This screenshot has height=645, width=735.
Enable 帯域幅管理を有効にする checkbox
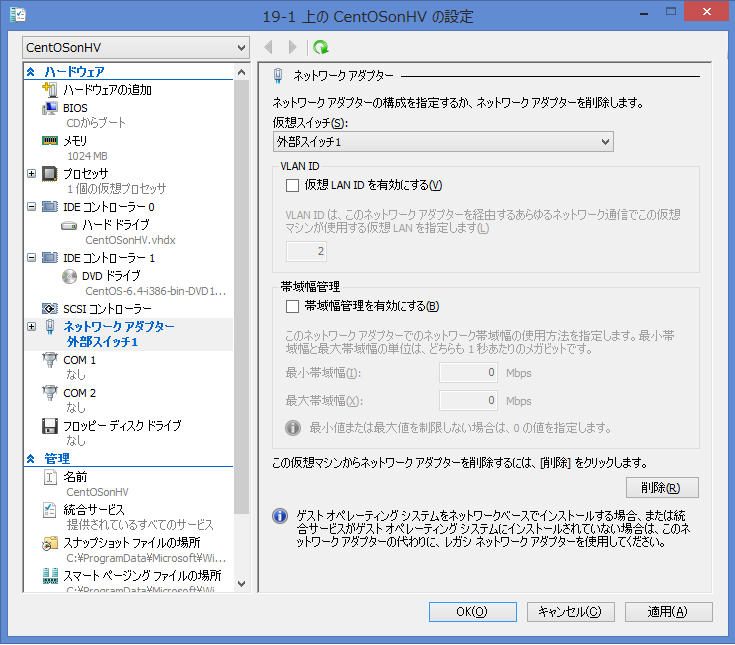click(x=292, y=307)
